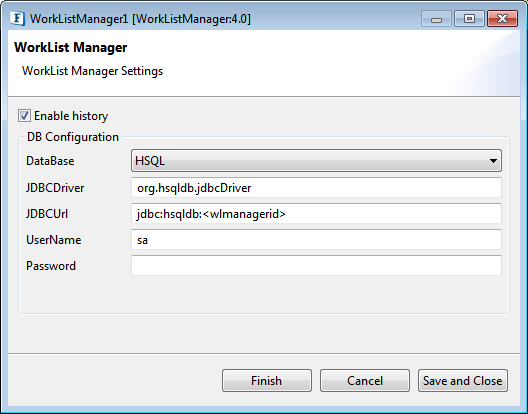Click the DataBase field label
Image resolution: width=528 pixels, height=414 pixels.
[50, 161]
